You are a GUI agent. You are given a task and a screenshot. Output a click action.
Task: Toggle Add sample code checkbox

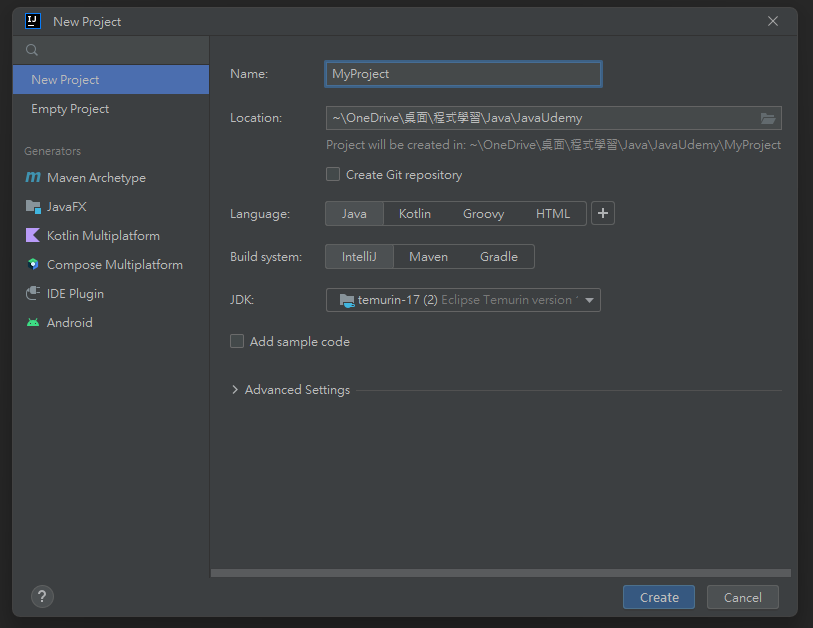coord(237,341)
